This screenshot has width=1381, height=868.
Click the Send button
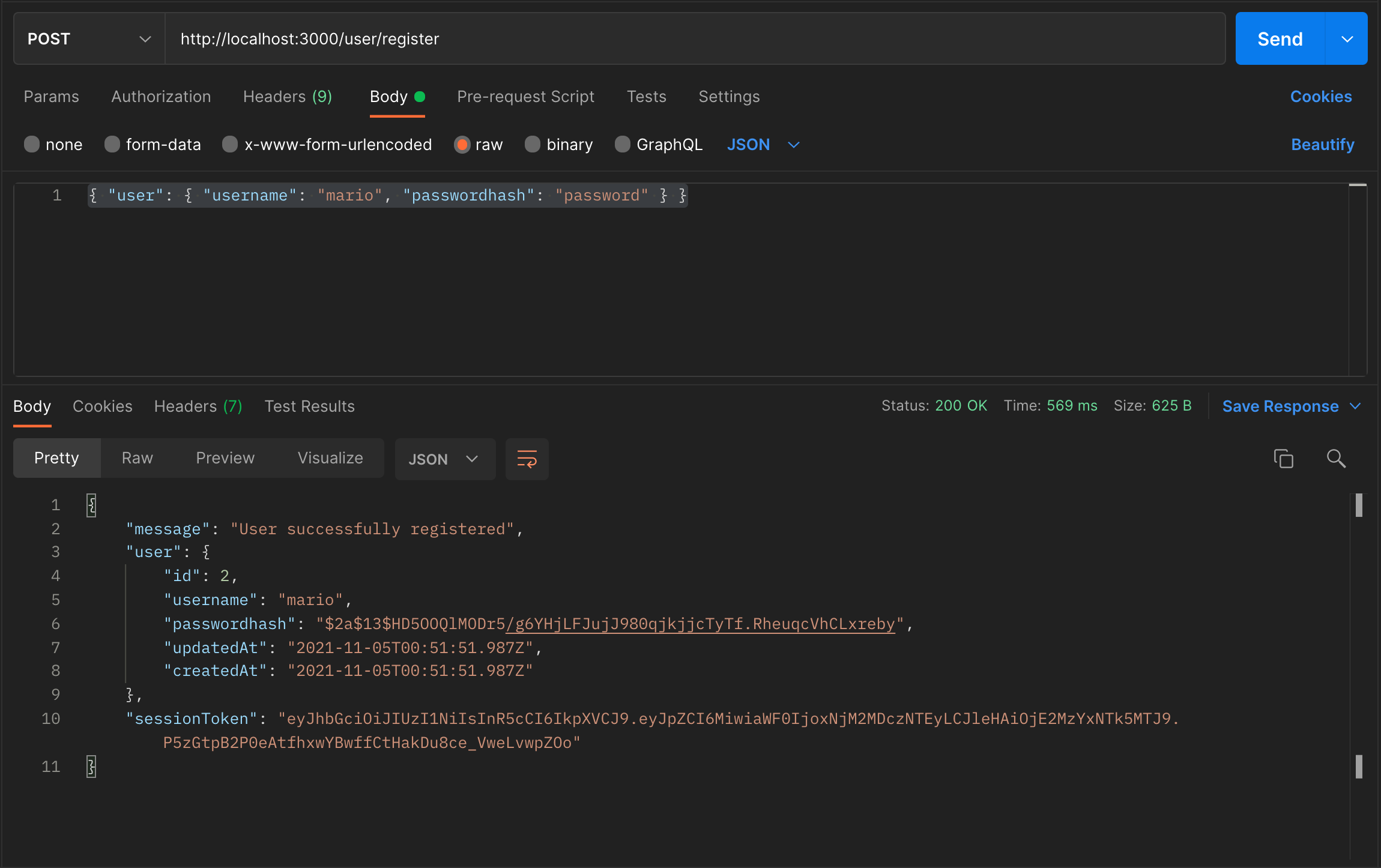pos(1280,38)
